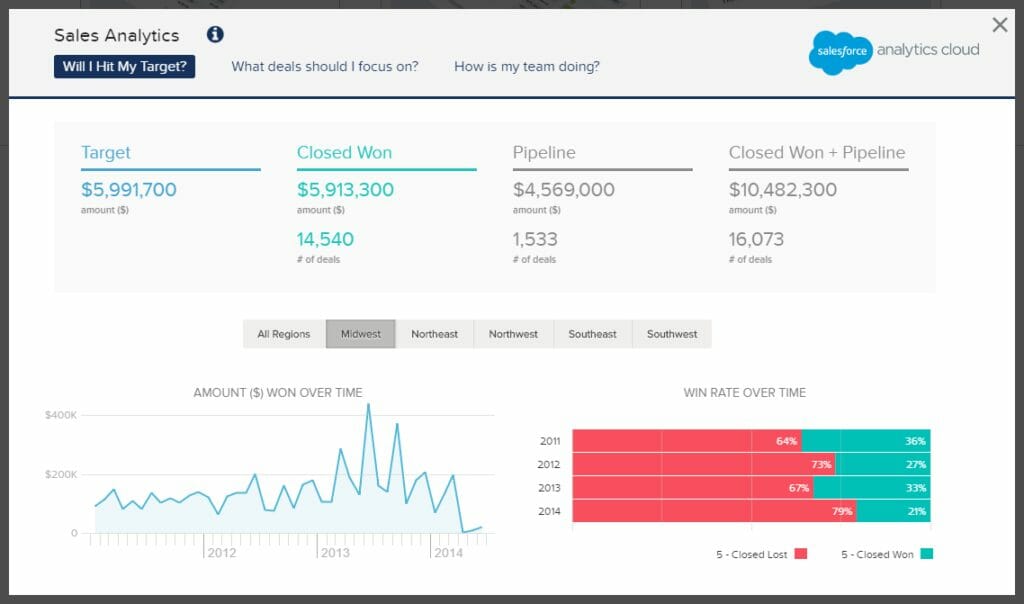Select the Northeast region filter
This screenshot has height=604, width=1024.
click(x=434, y=334)
